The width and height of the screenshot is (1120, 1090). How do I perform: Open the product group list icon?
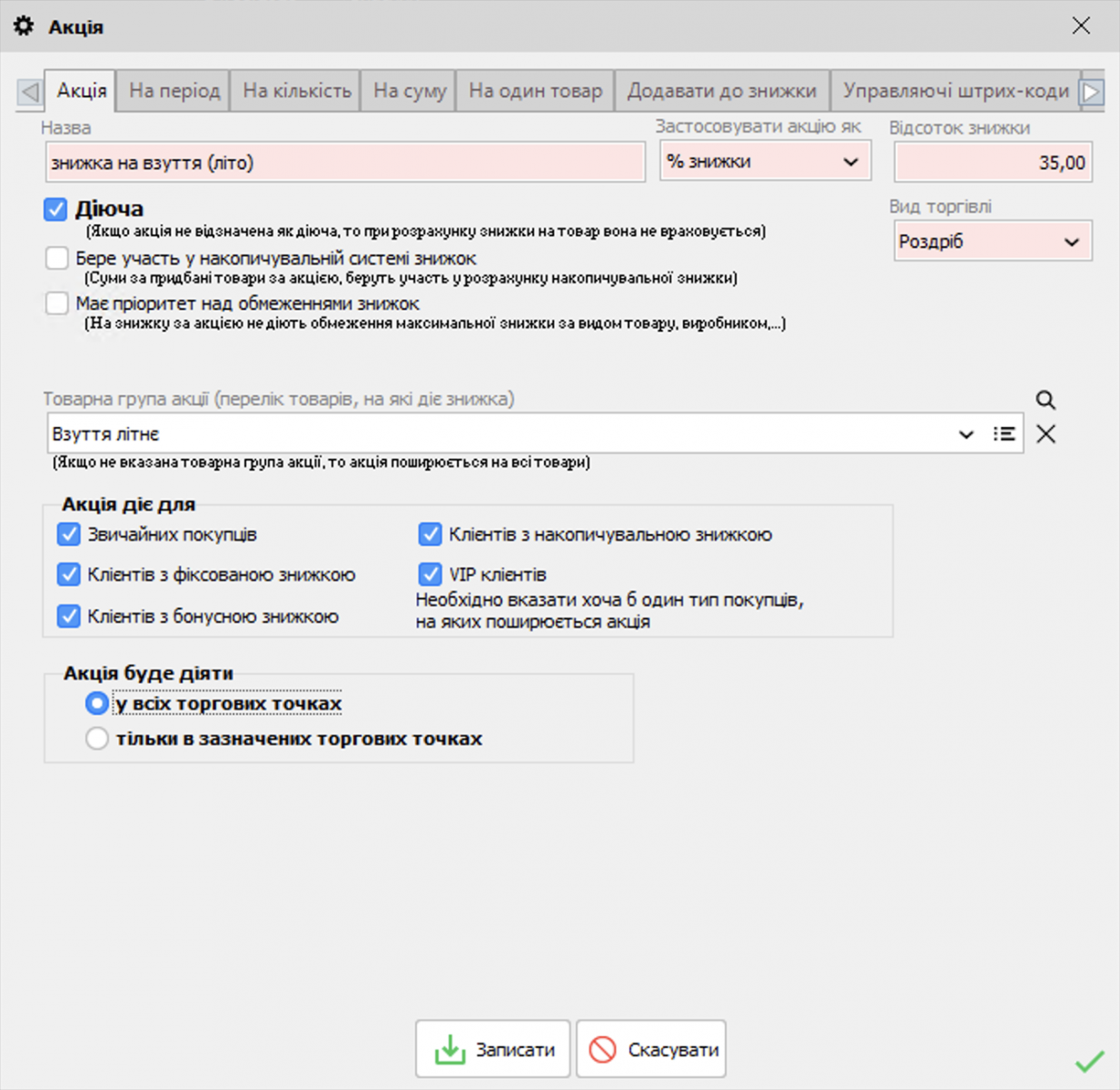point(1004,434)
